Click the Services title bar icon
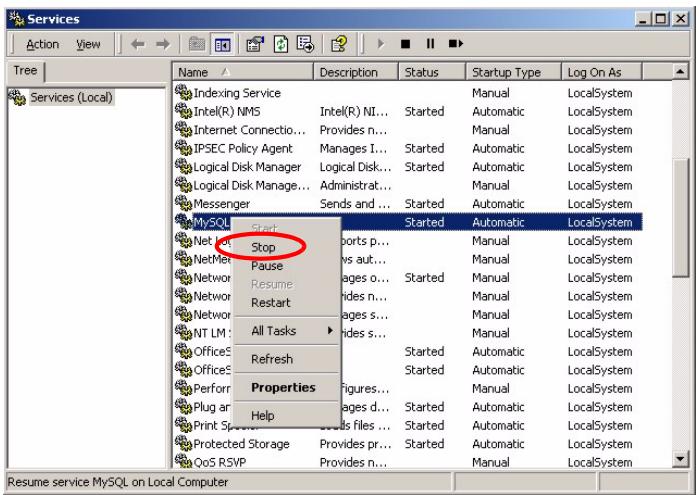This screenshot has height=495, width=699. (x=17, y=19)
